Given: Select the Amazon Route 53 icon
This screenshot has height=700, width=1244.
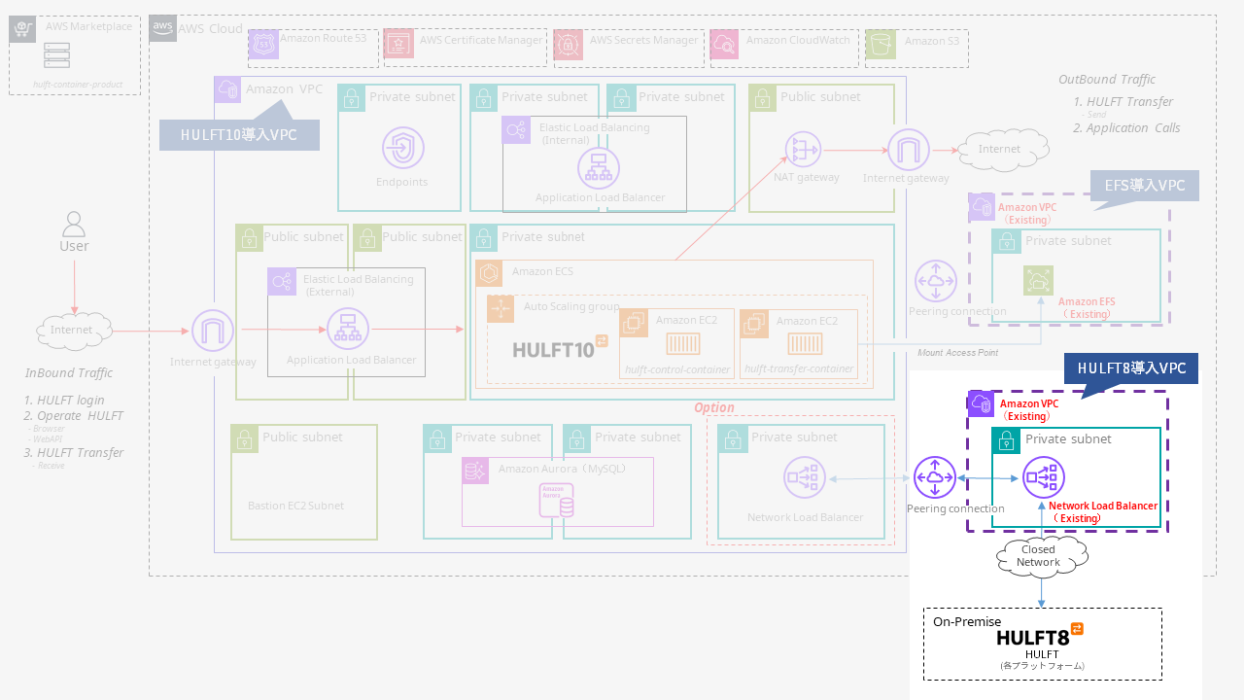Looking at the screenshot, I should click(264, 45).
